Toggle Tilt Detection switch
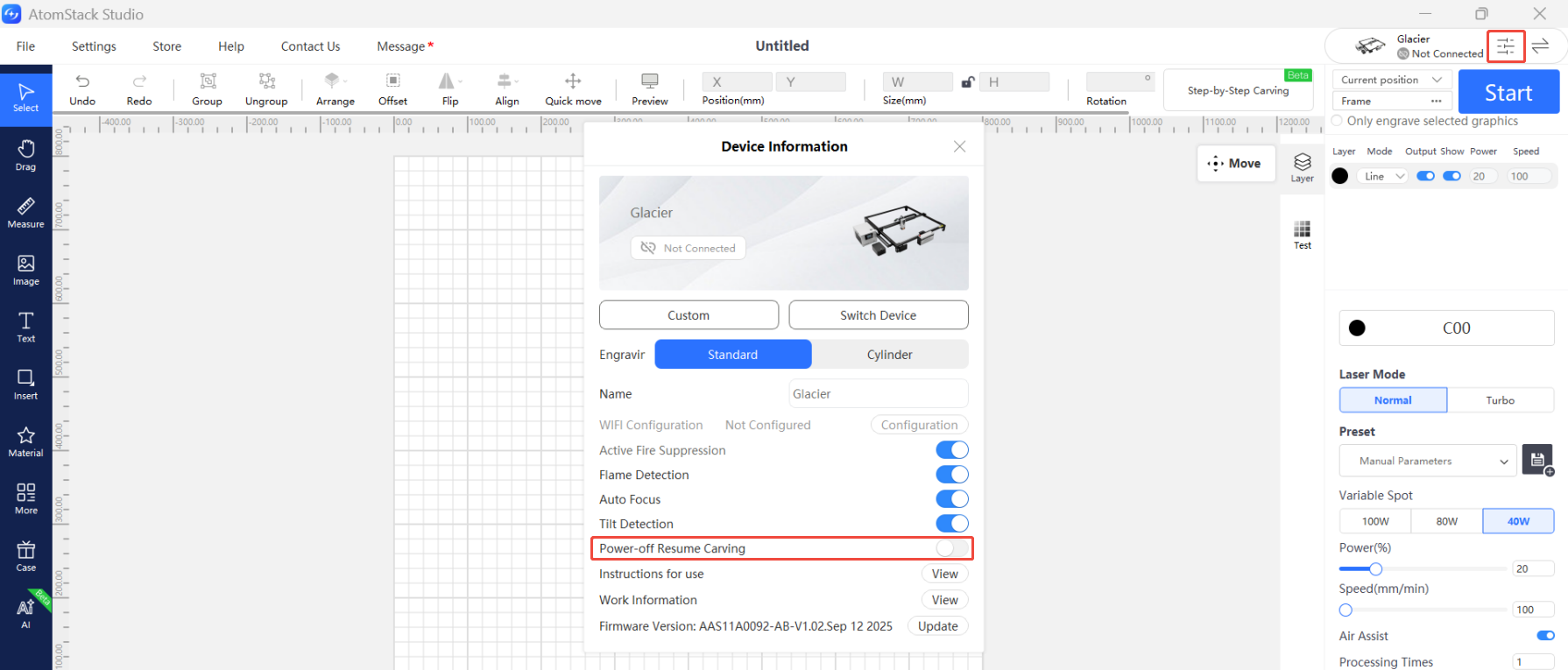1568x670 pixels. tap(952, 524)
